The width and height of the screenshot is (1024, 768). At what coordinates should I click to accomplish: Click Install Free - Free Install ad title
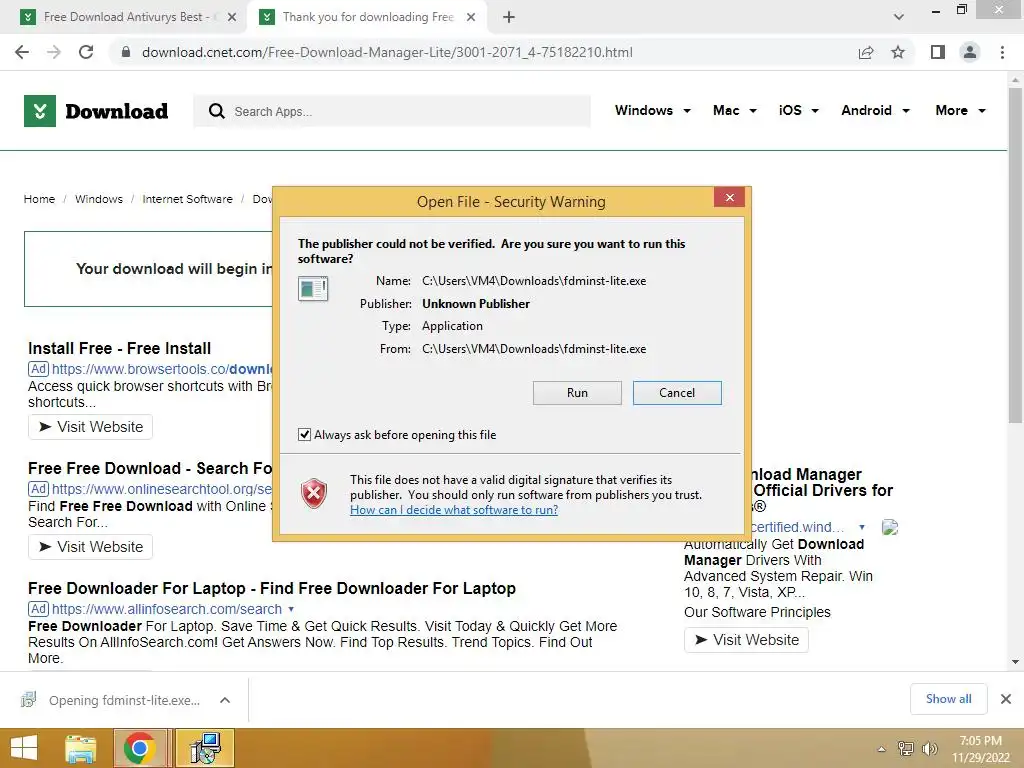tap(120, 349)
